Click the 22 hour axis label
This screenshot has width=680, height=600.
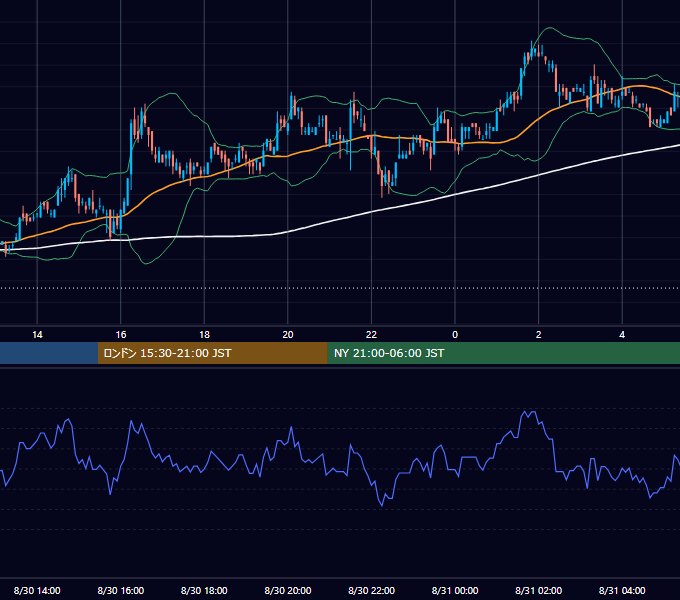click(371, 335)
